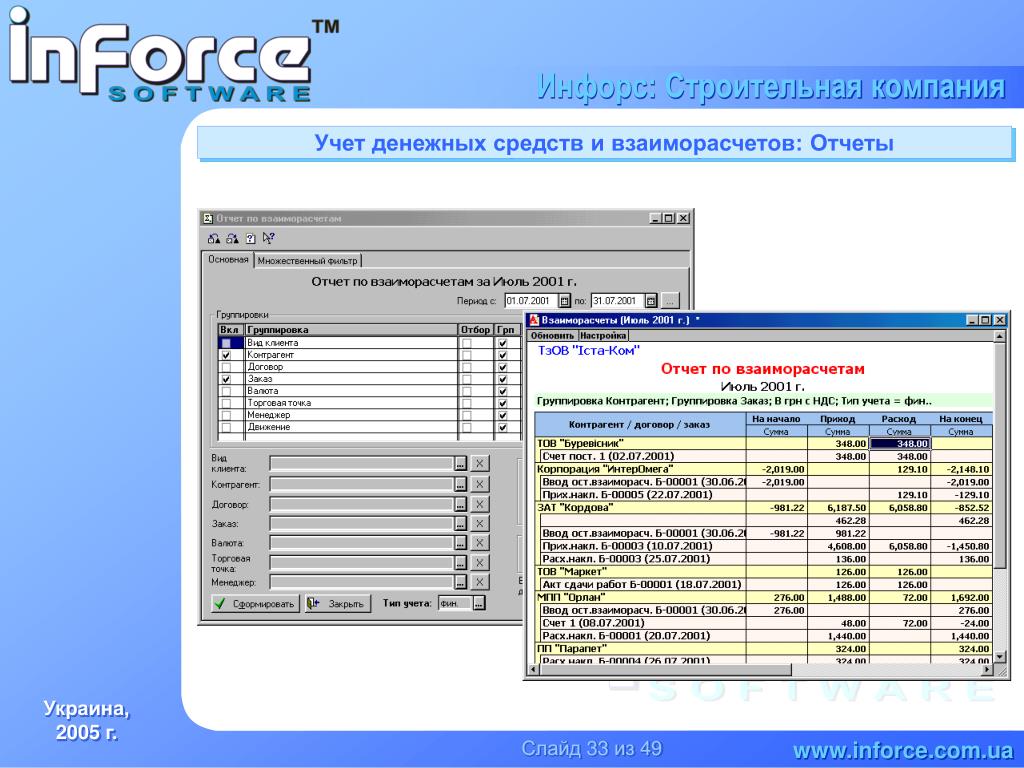Click the Отчет по взаиморасчетам title bar icon
Screen dimensions: 1024x768
208,218
